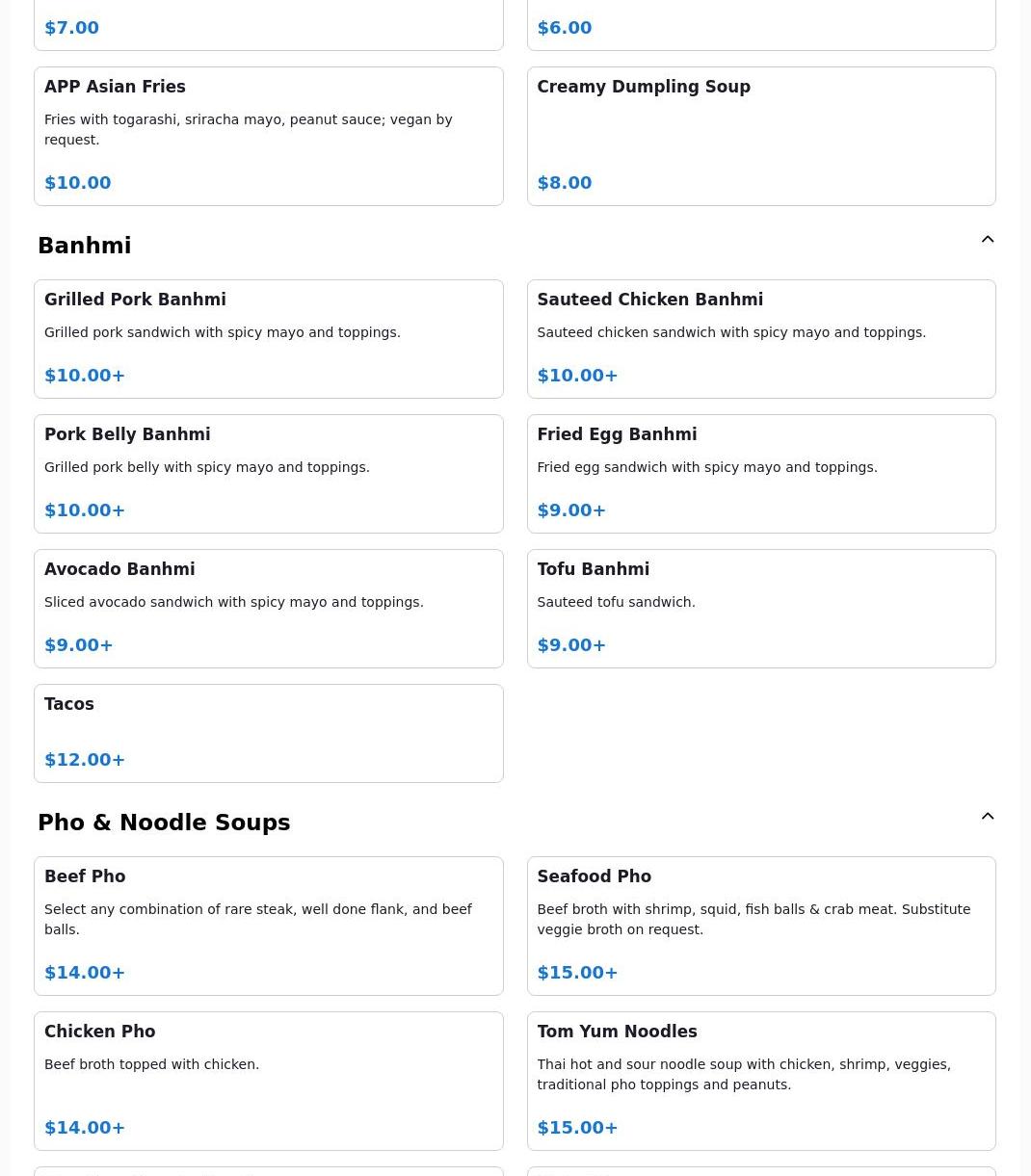This screenshot has width=1031, height=1176.
Task: Open the Grilled Pork Banhmi item
Action: coord(268,338)
